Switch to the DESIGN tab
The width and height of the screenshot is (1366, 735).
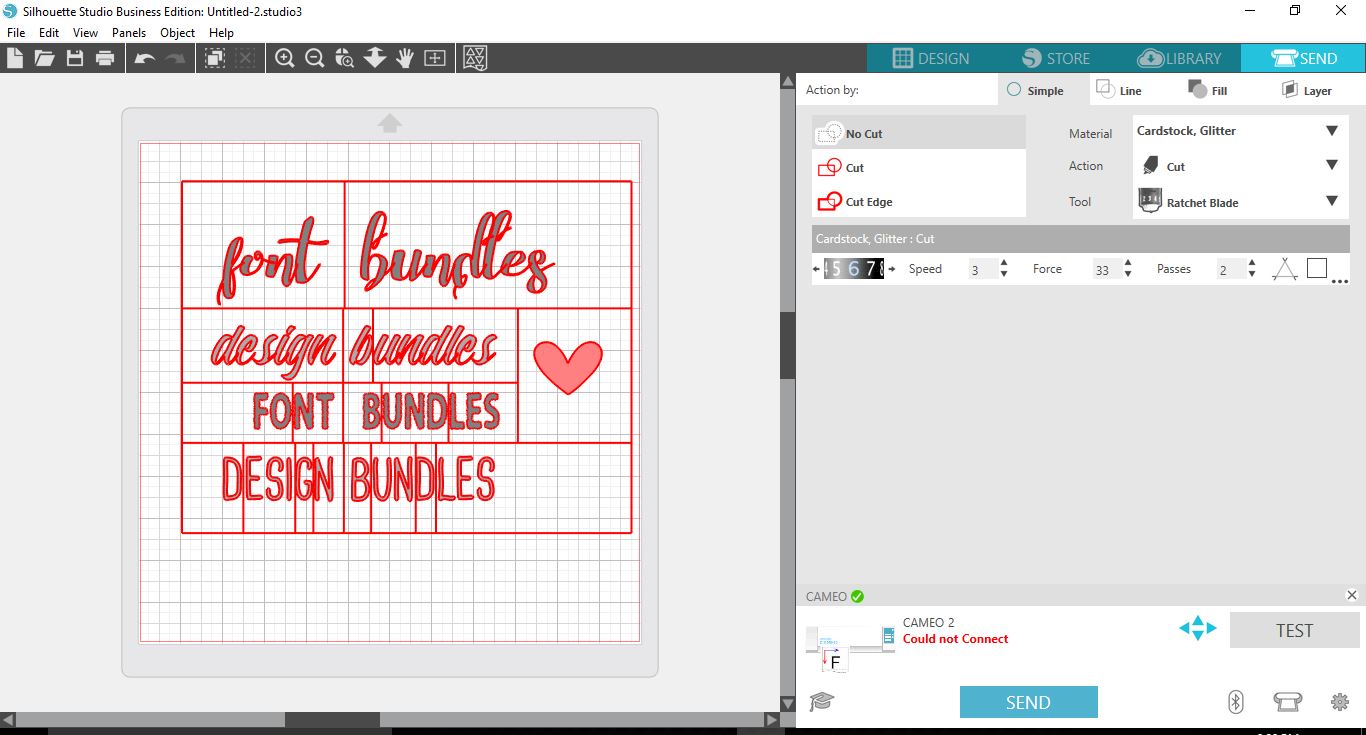(929, 58)
